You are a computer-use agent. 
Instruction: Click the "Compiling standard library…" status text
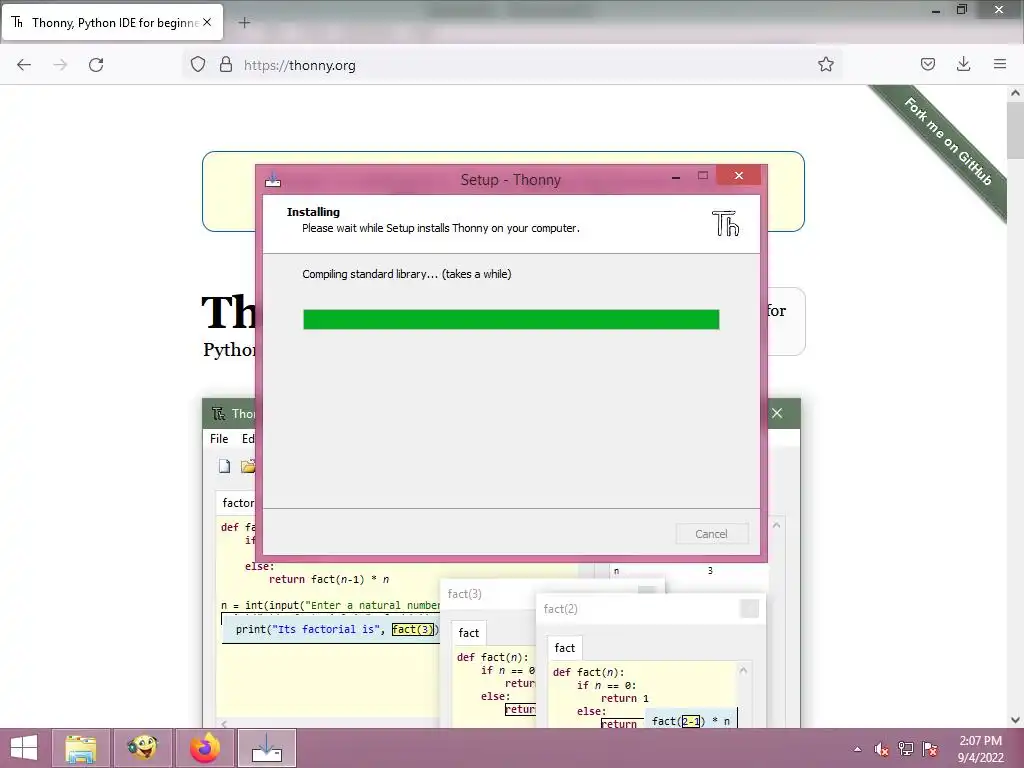click(407, 274)
